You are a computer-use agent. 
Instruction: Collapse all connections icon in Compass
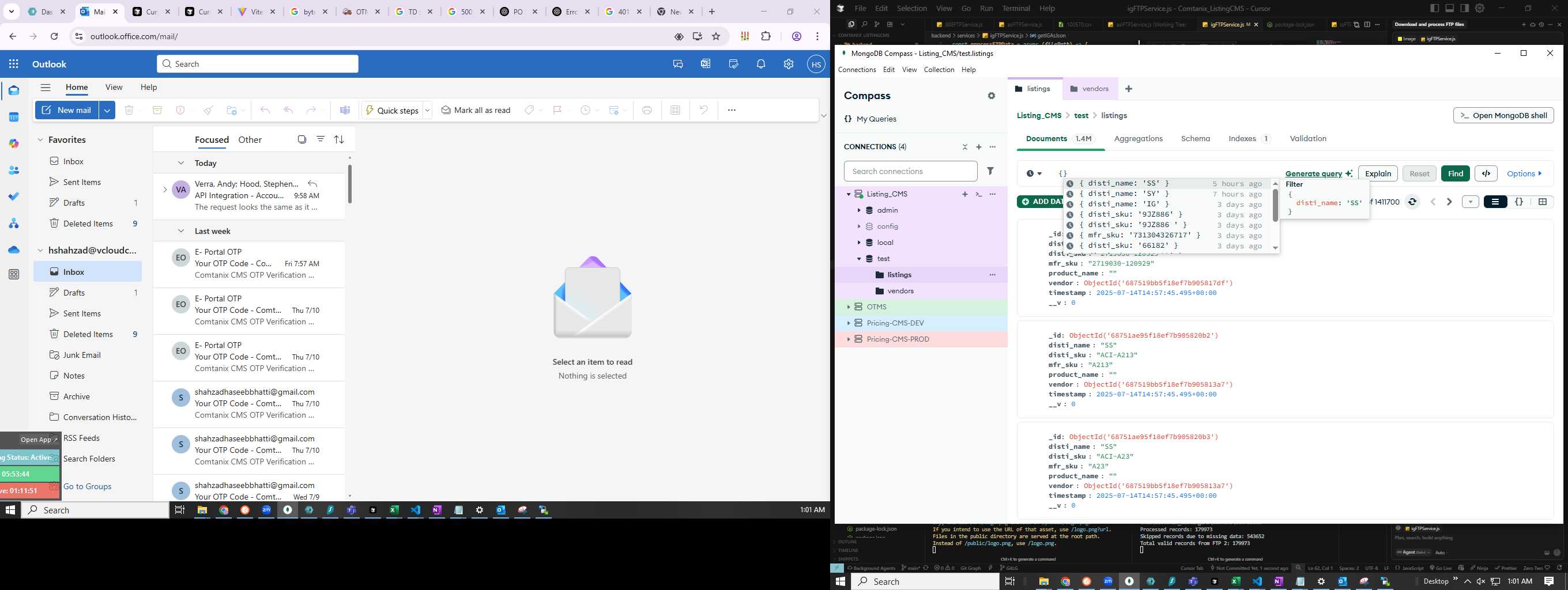click(965, 147)
